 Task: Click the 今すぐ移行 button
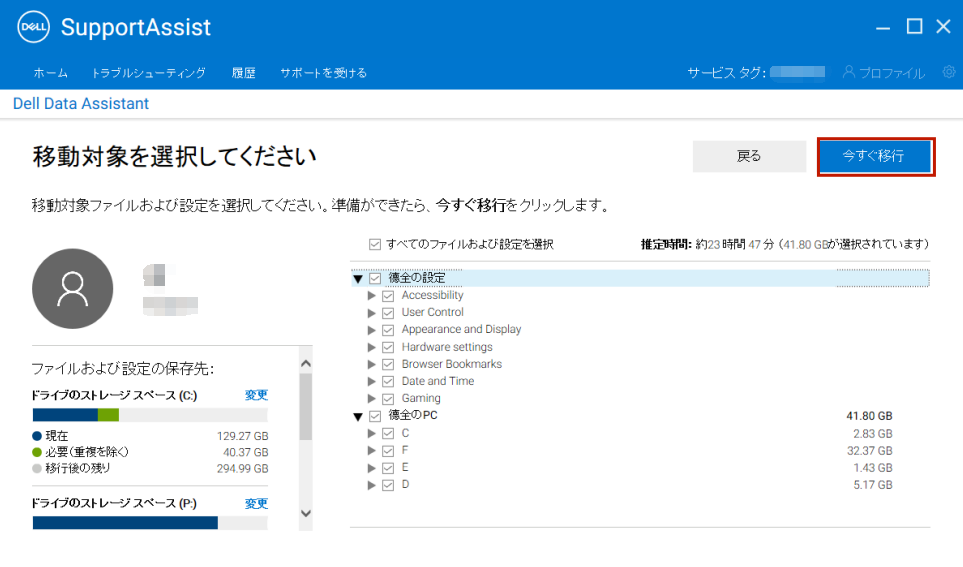click(x=876, y=156)
